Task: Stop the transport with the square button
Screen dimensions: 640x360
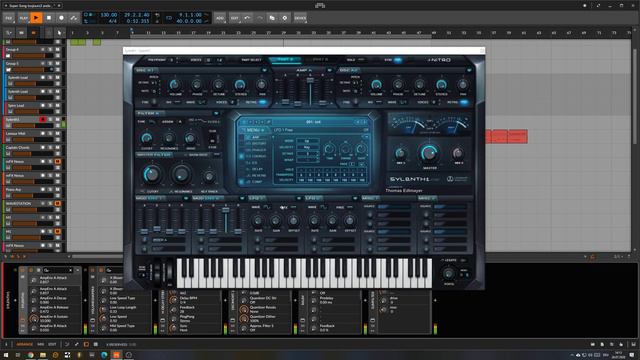Action: coord(49,18)
